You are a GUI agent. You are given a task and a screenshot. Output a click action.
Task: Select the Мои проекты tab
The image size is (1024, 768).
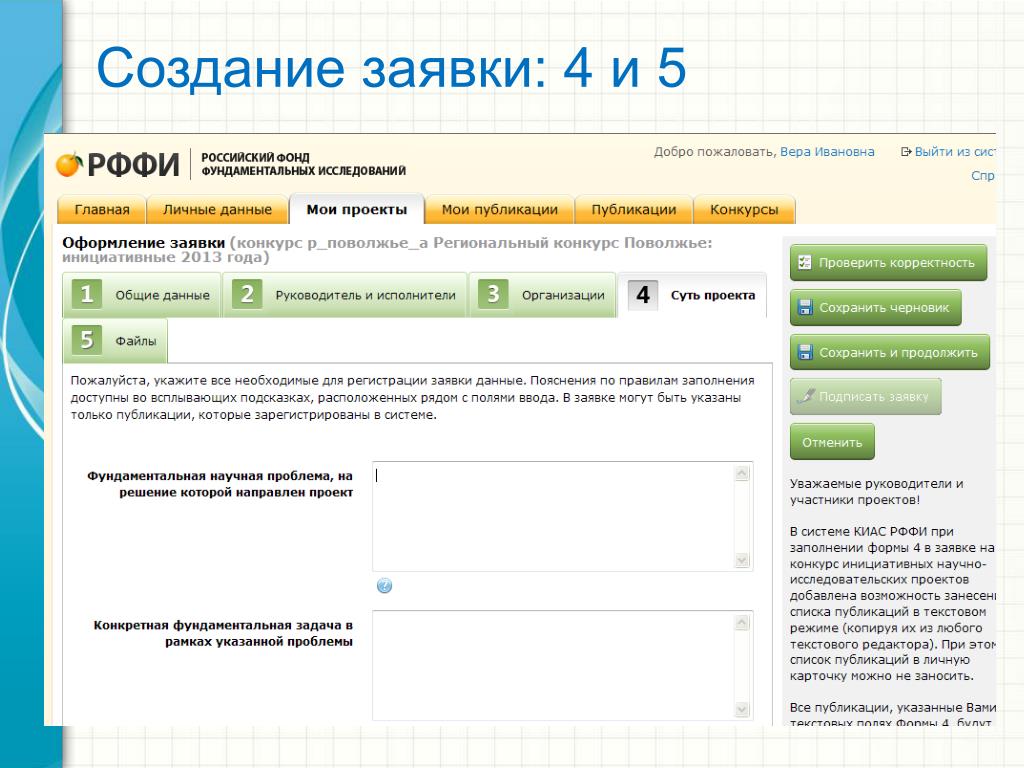(357, 210)
